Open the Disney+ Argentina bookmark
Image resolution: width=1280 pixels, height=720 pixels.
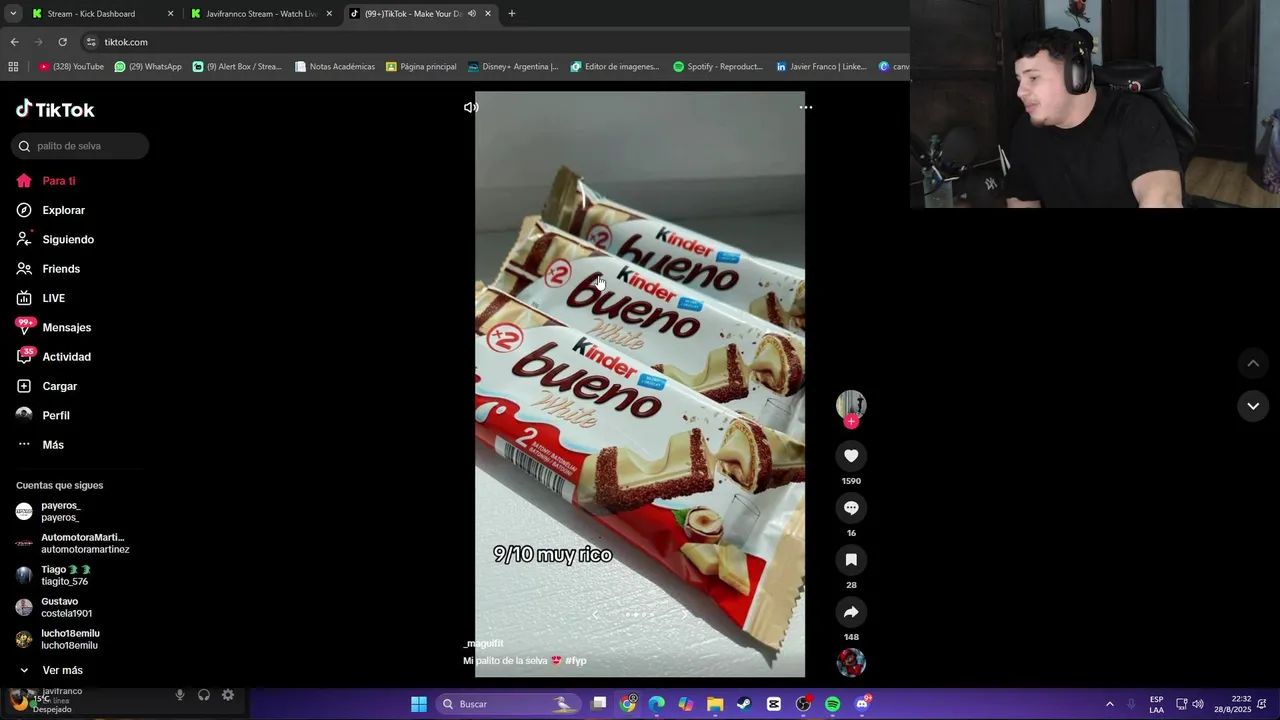pyautogui.click(x=513, y=67)
